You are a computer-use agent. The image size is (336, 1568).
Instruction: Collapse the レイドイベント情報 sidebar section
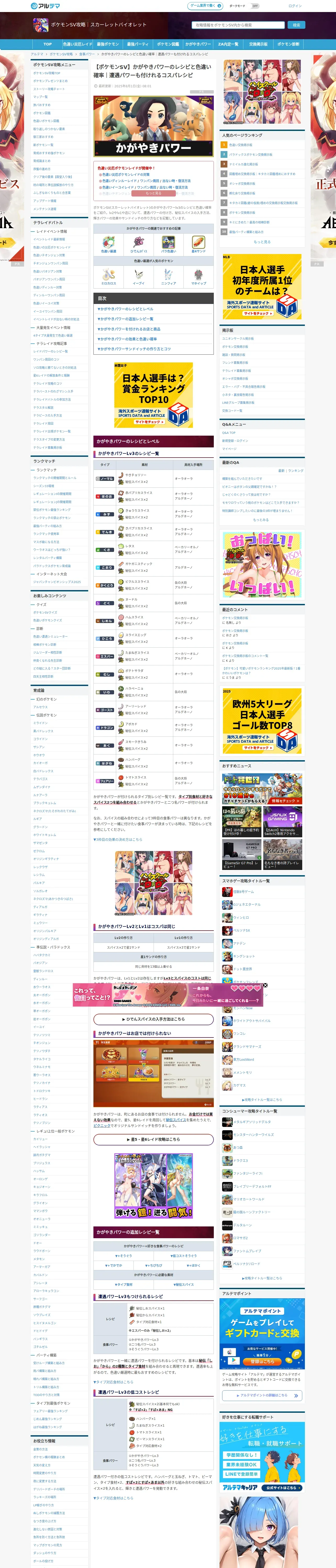[x=59, y=231]
